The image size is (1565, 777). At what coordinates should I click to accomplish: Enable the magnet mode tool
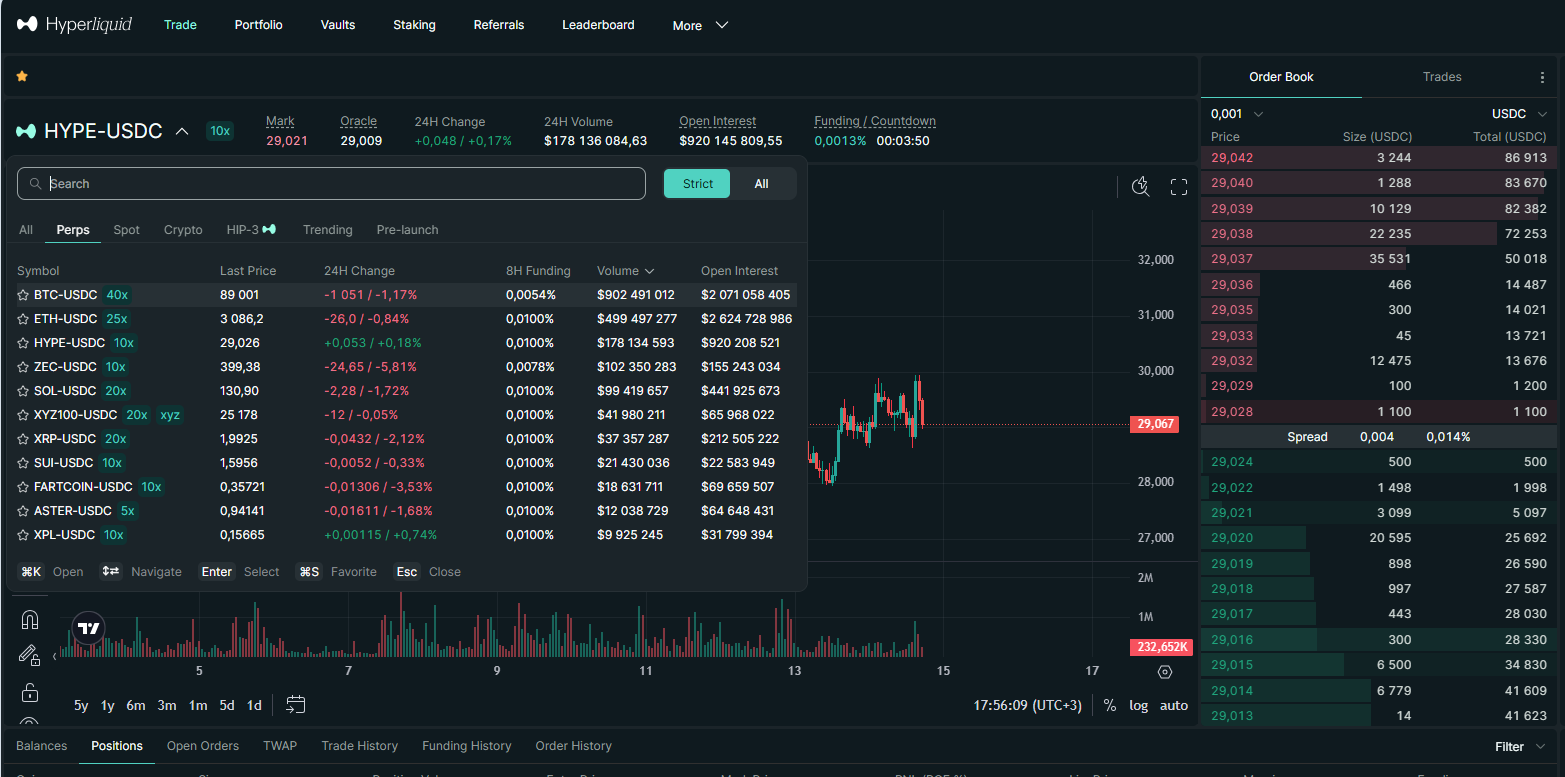pos(30,619)
